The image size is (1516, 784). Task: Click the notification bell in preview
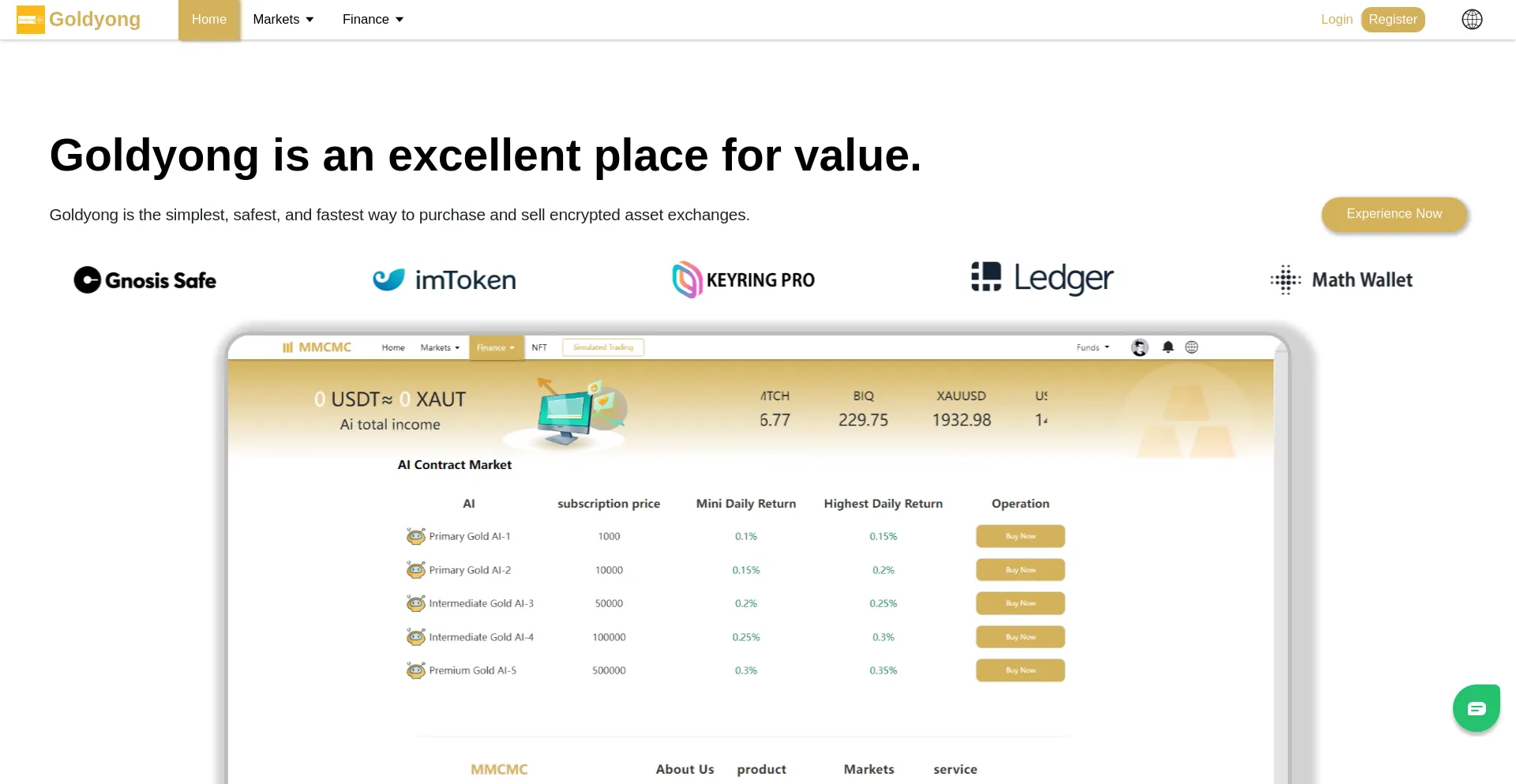pos(1168,347)
